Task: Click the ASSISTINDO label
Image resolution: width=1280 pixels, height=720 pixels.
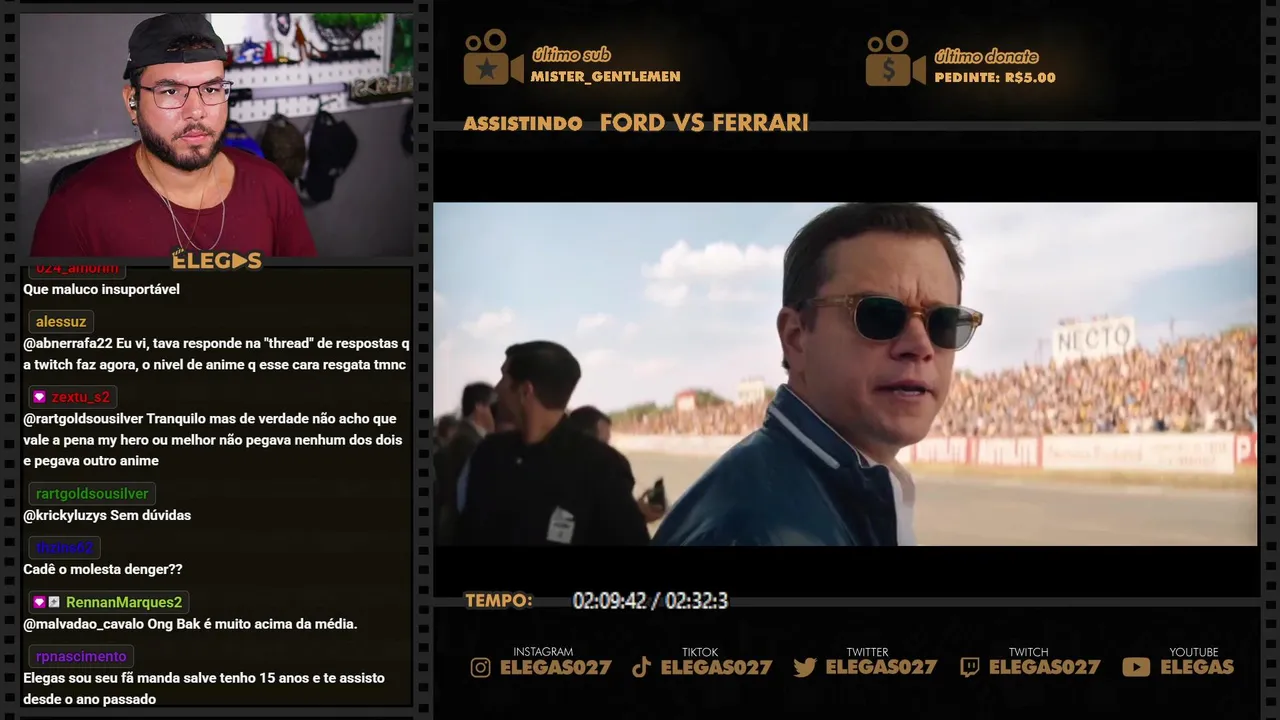Action: pos(523,124)
